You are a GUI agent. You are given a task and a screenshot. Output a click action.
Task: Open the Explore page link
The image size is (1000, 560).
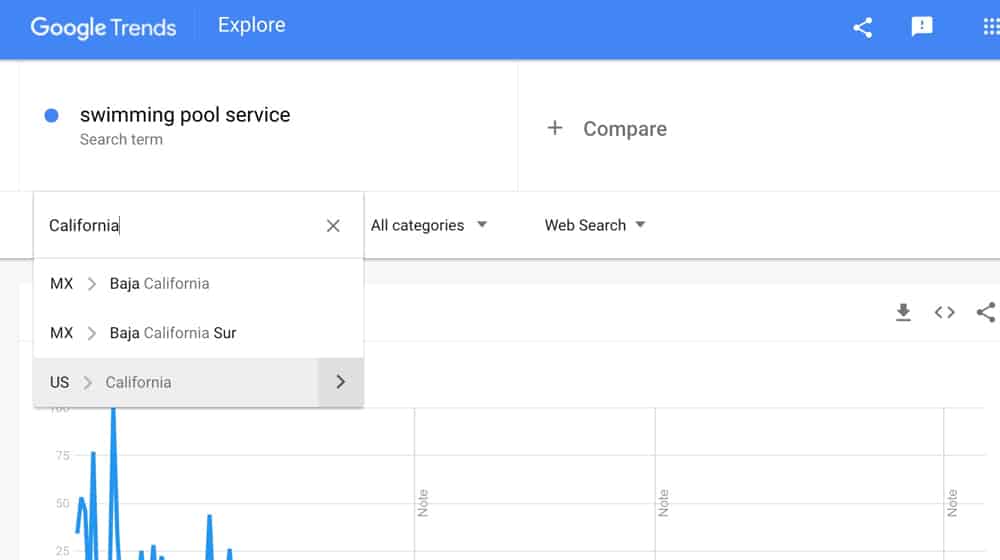251,25
